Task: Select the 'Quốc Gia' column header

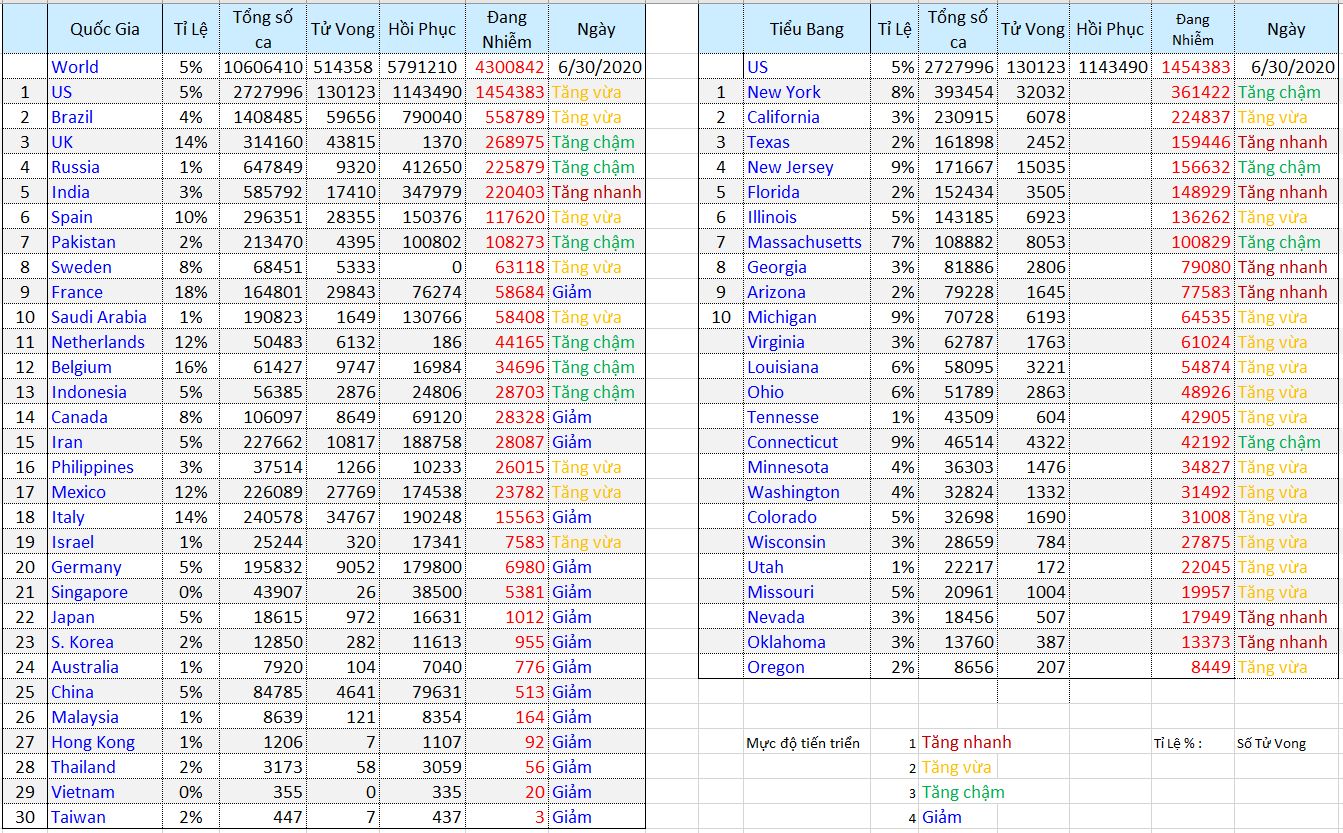Action: (x=104, y=29)
